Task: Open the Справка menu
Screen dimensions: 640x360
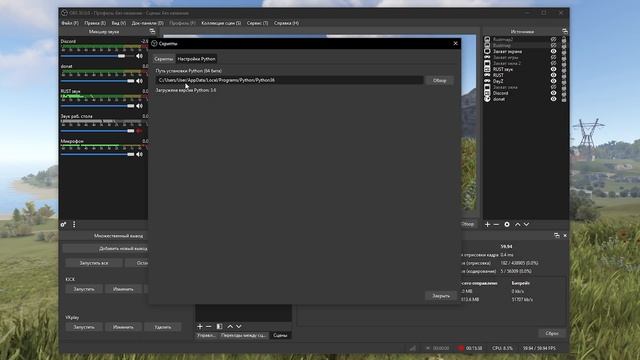Action: (x=286, y=23)
